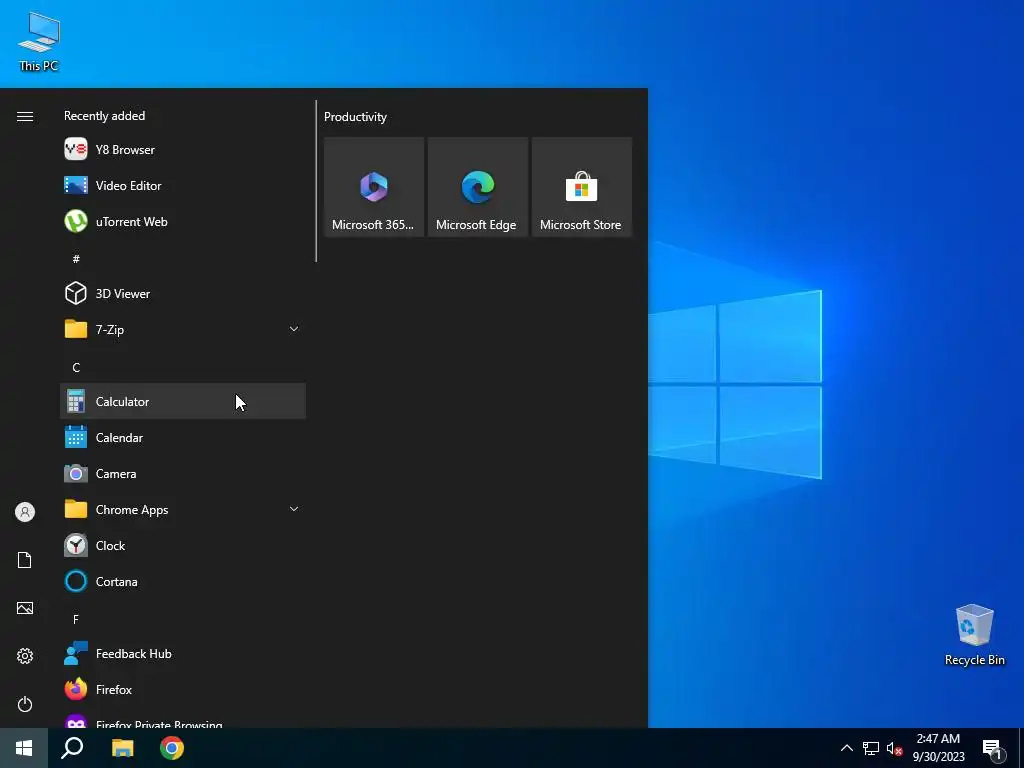The width and height of the screenshot is (1024, 768).
Task: Click the 'Recently added' header
Action: tap(104, 116)
